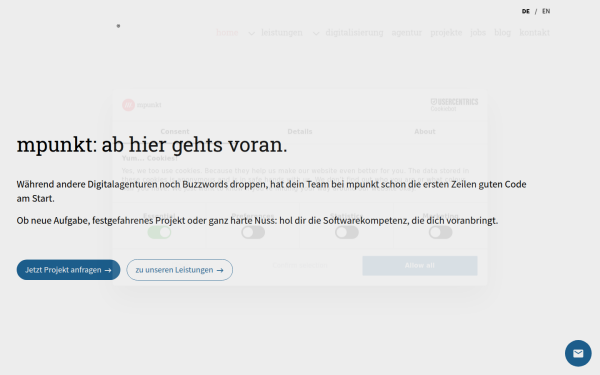600x375 pixels.
Task: Open the blog menu item
Action: click(502, 33)
